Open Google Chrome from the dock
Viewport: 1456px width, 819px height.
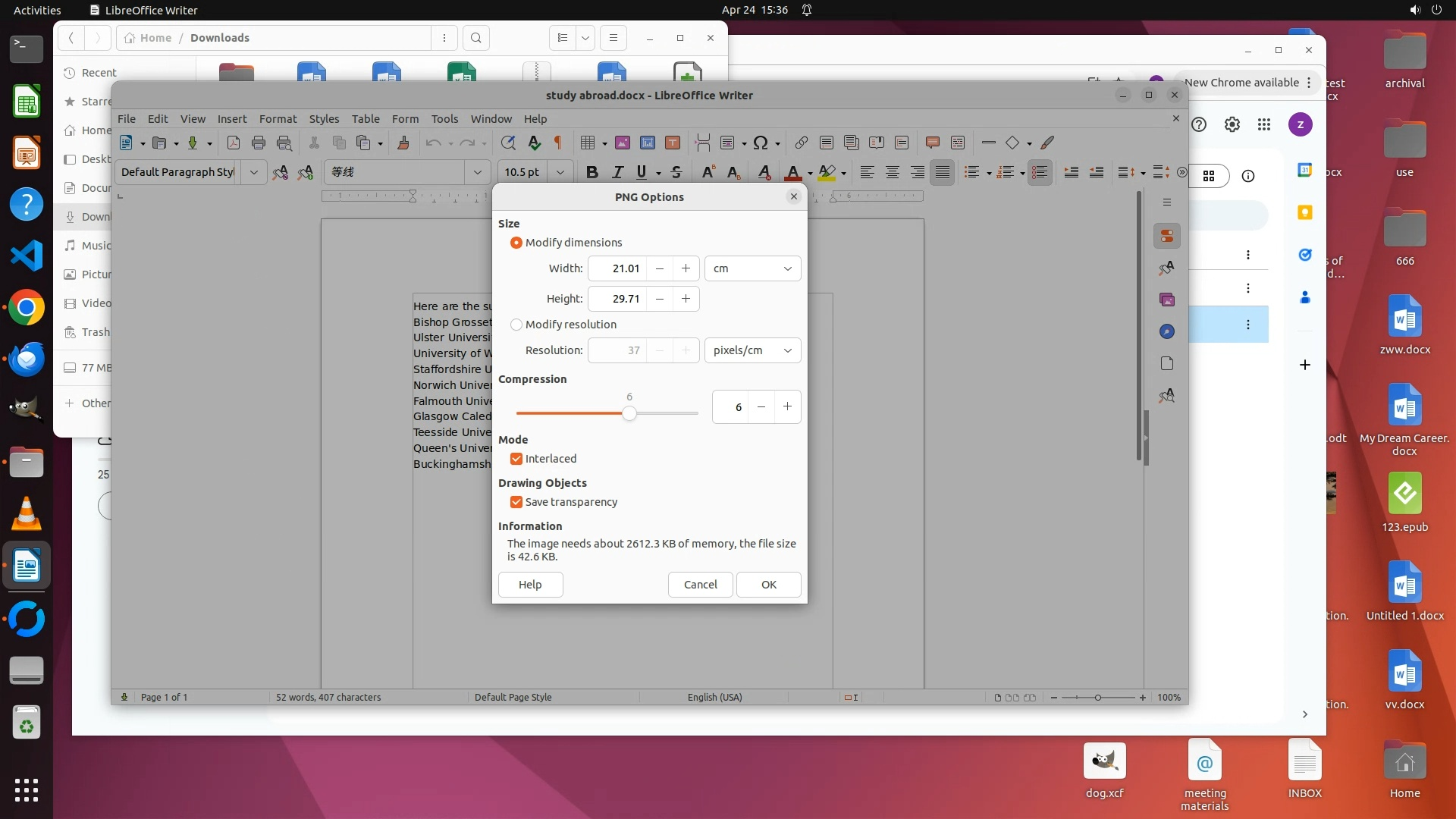27,308
